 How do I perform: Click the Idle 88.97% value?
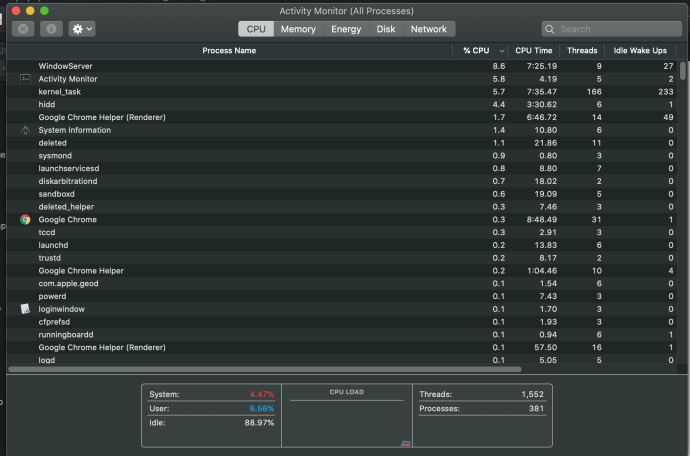click(x=259, y=423)
